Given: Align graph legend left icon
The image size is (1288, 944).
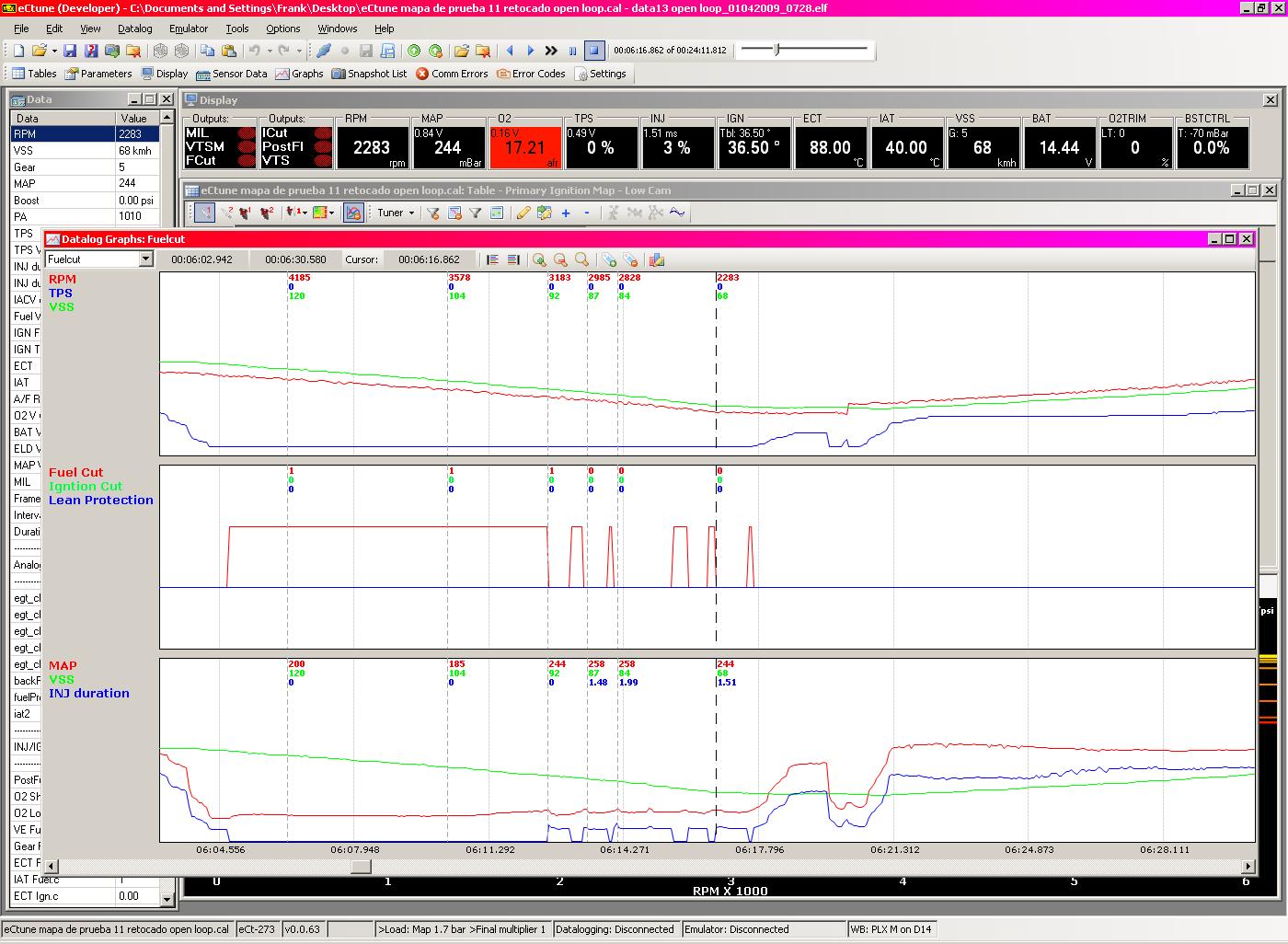Looking at the screenshot, I should coord(492,260).
